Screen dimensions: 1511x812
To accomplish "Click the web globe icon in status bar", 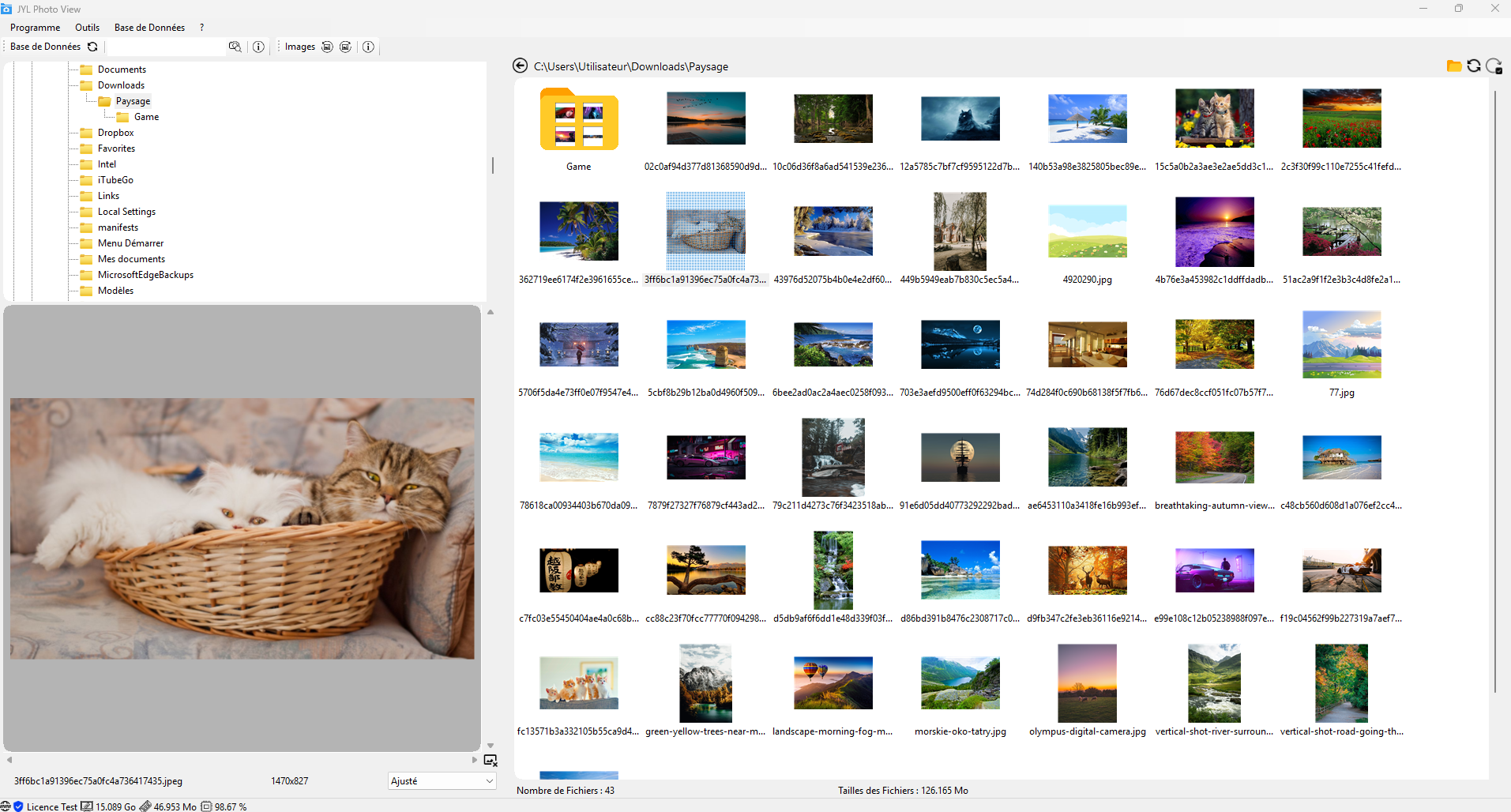I will click(x=6, y=806).
